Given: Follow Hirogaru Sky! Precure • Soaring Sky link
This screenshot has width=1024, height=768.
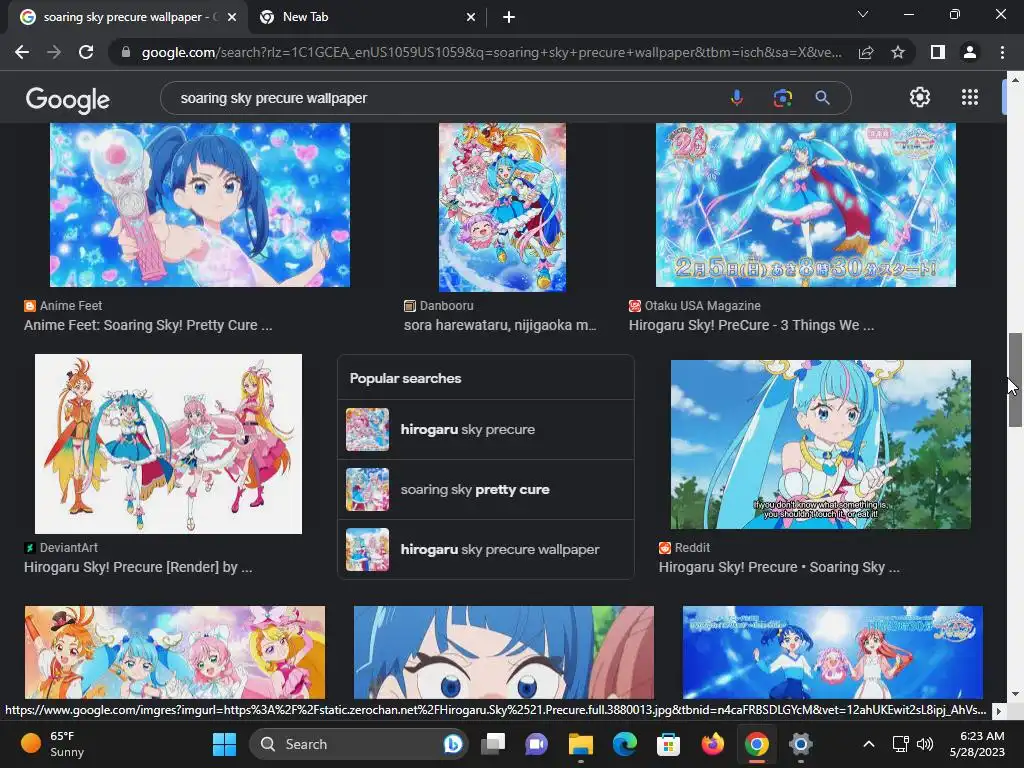Looking at the screenshot, I should point(779,567).
